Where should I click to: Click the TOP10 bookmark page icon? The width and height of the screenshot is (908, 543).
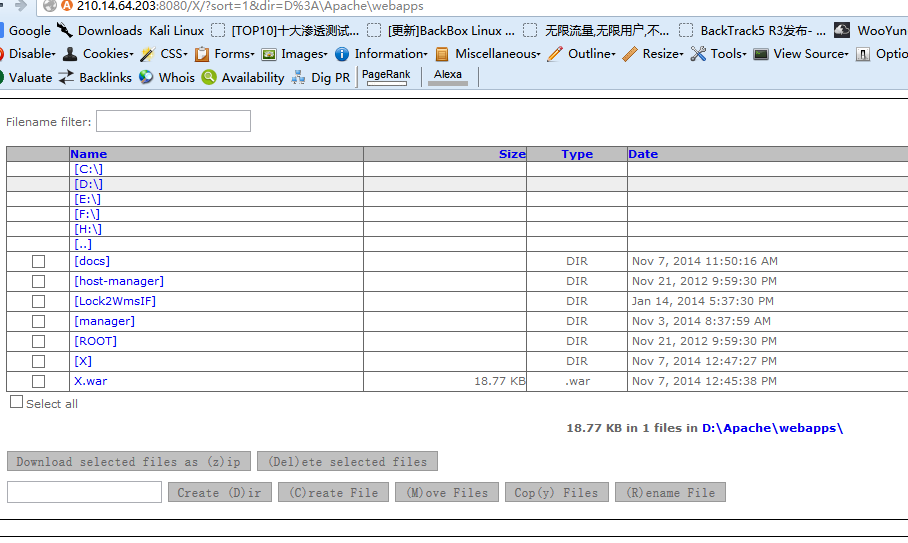[218, 30]
